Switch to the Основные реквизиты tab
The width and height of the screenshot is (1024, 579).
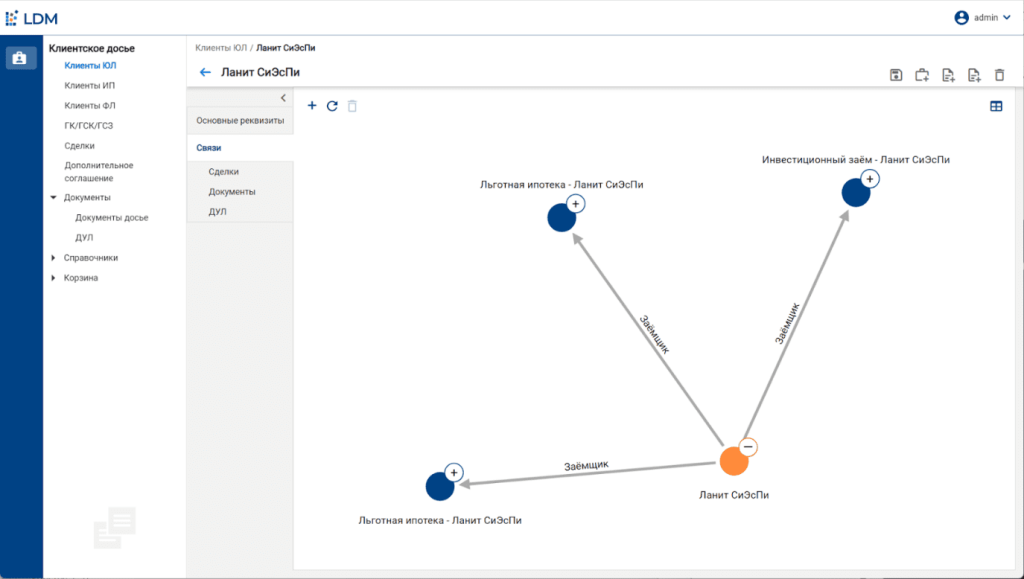tap(239, 120)
